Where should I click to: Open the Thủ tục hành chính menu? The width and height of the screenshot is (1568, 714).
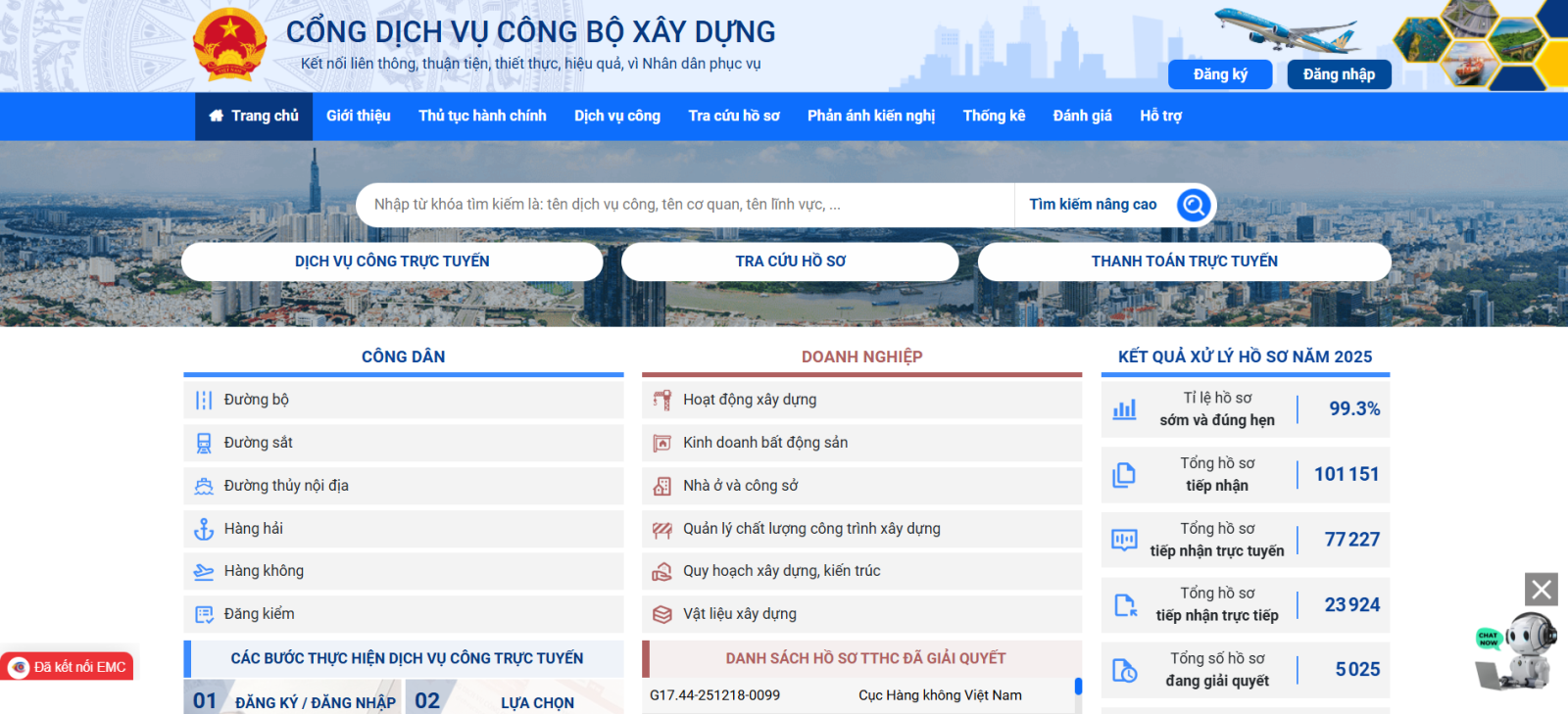(x=482, y=116)
